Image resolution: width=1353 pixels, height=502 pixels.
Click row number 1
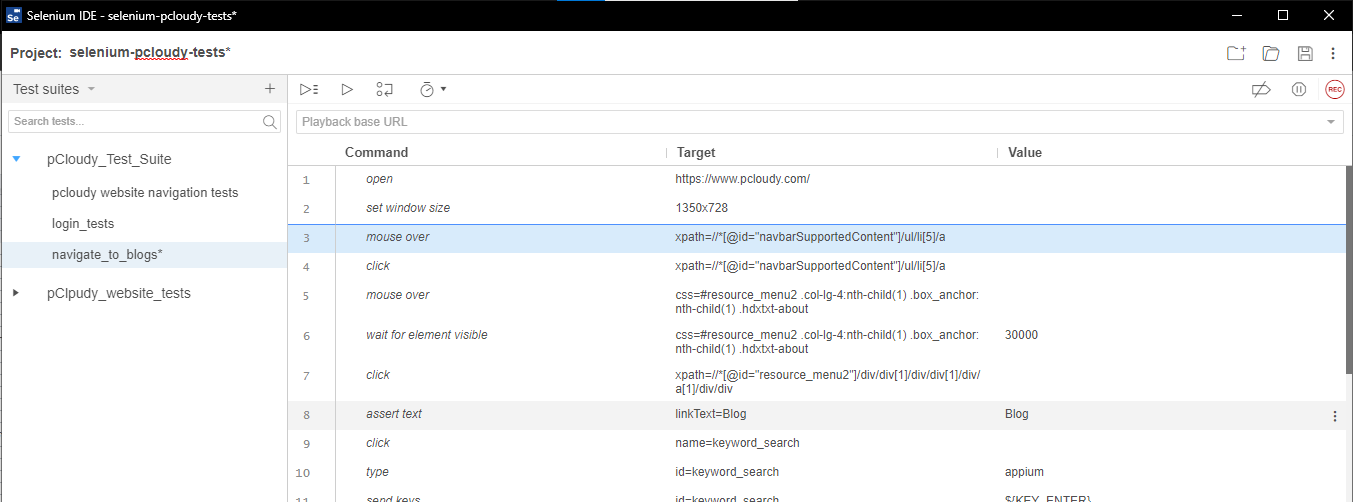306,180
